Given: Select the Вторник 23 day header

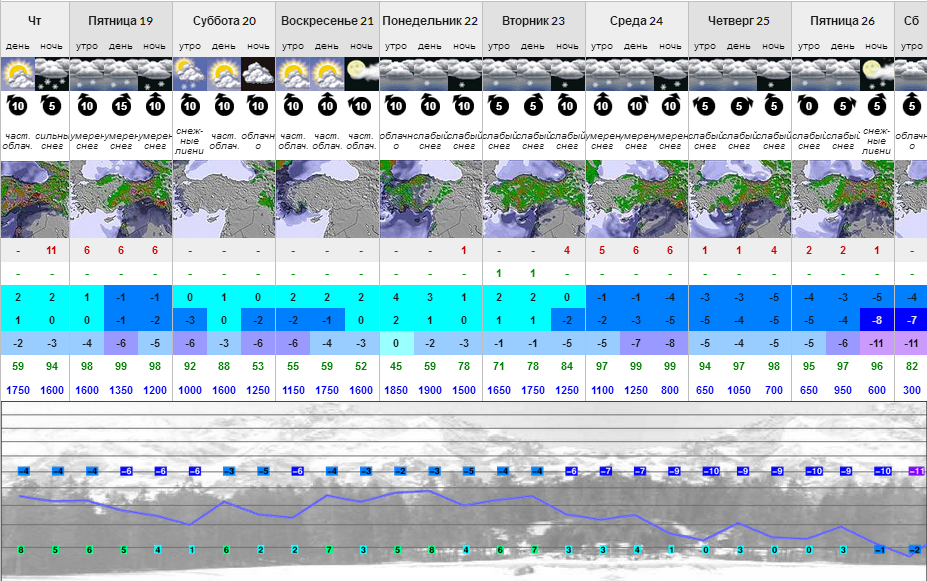Looking at the screenshot, I should (x=533, y=21).
